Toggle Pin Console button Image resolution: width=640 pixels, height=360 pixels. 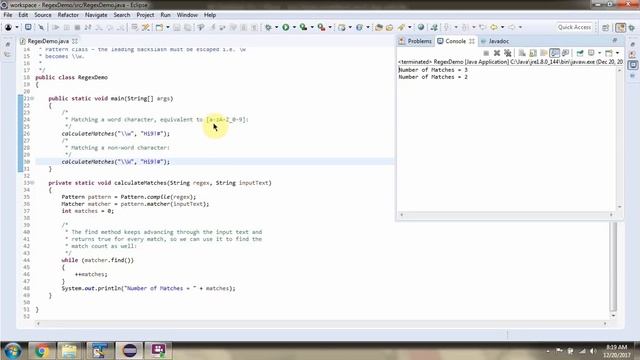click(x=580, y=53)
